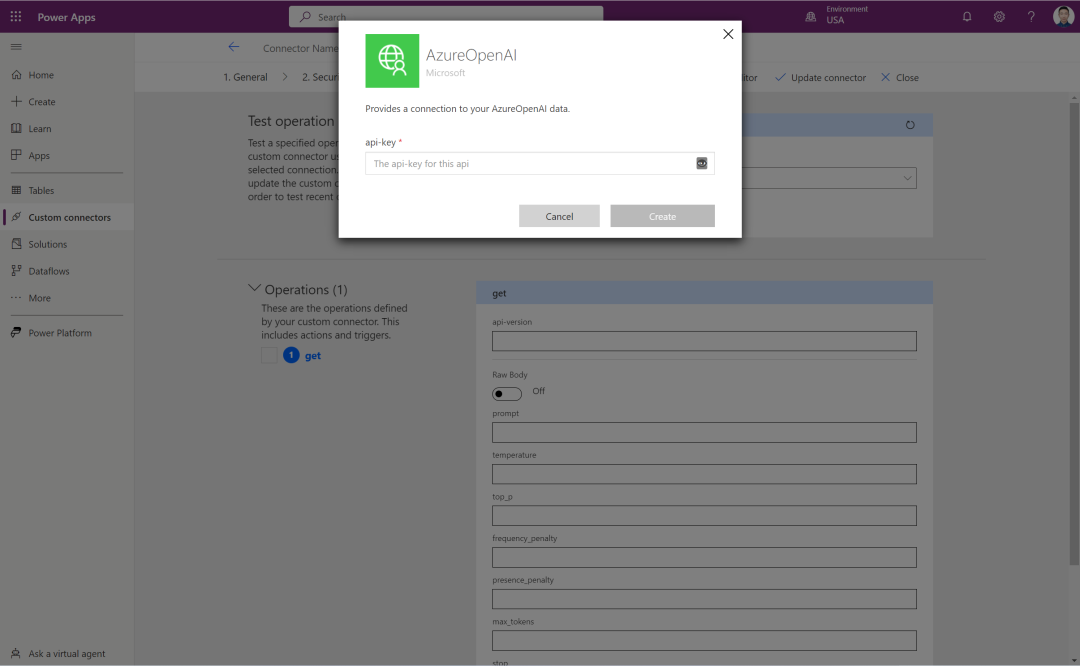
Task: Click the prompt input field
Action: tap(704, 433)
